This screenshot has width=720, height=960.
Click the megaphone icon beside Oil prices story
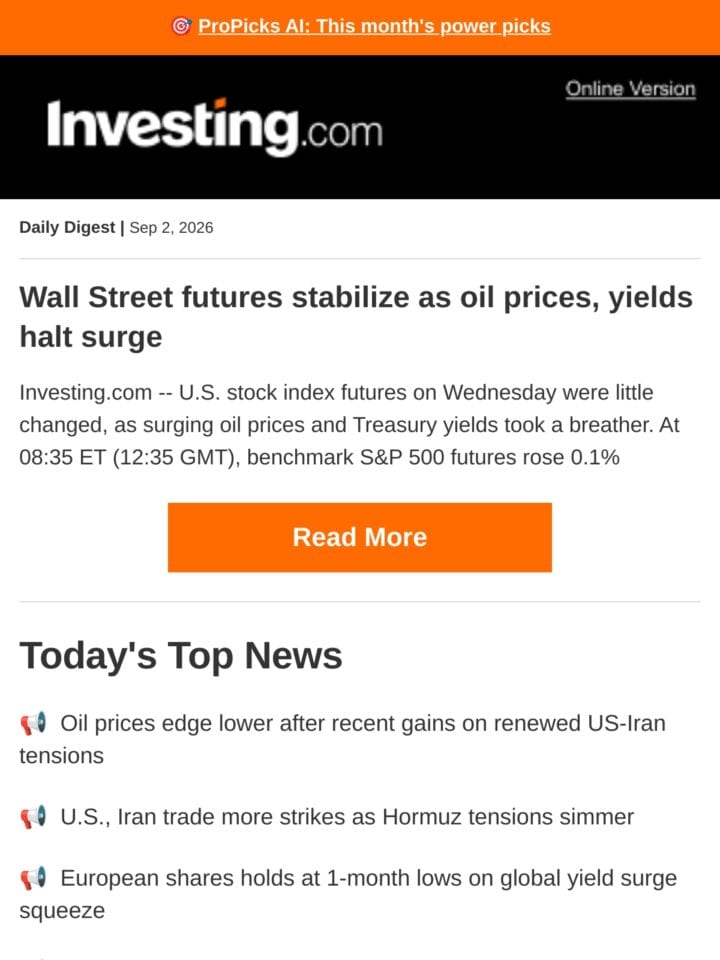pos(33,723)
